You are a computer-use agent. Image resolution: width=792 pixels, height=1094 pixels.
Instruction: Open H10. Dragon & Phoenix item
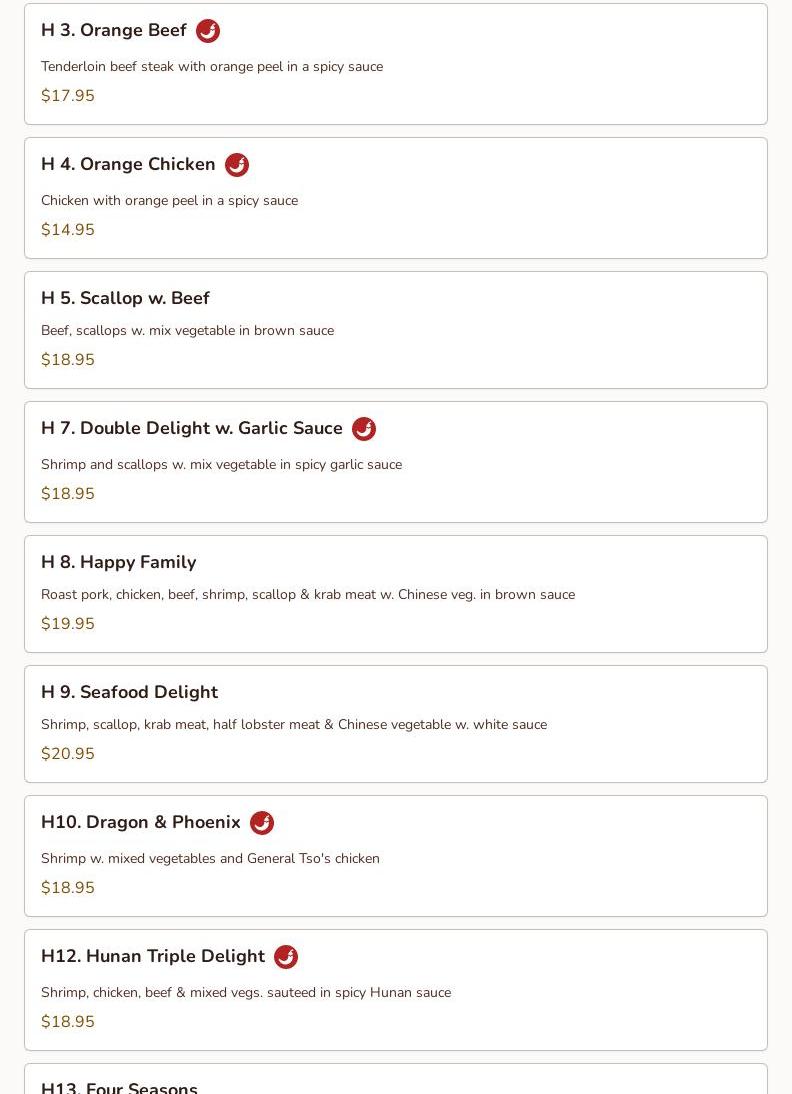[141, 823]
